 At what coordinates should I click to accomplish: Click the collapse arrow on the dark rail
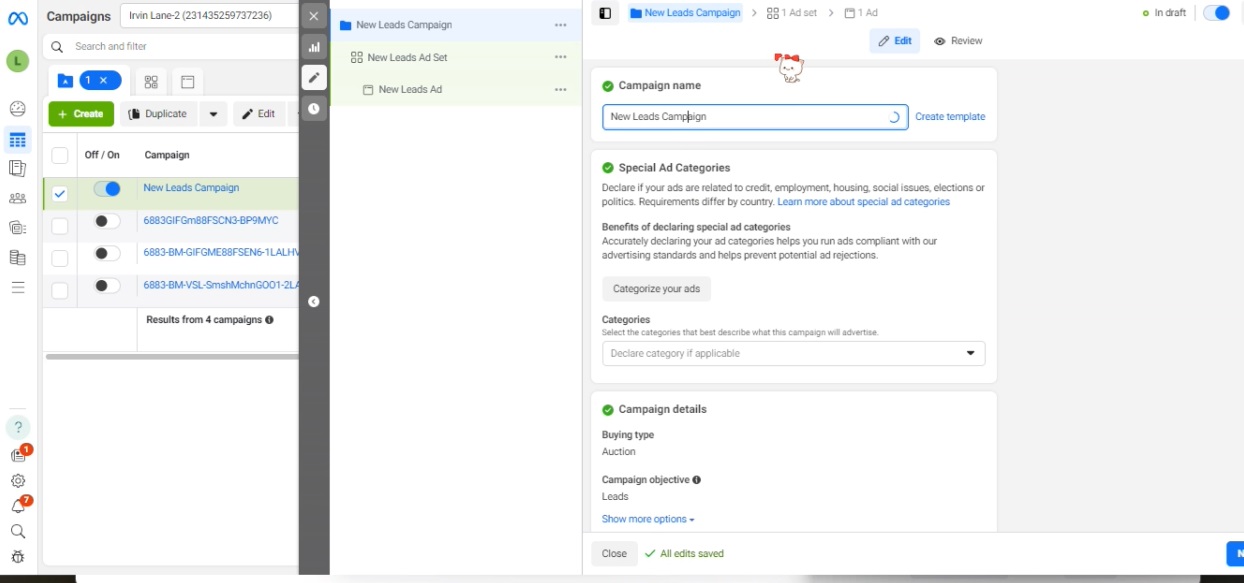[x=314, y=301]
